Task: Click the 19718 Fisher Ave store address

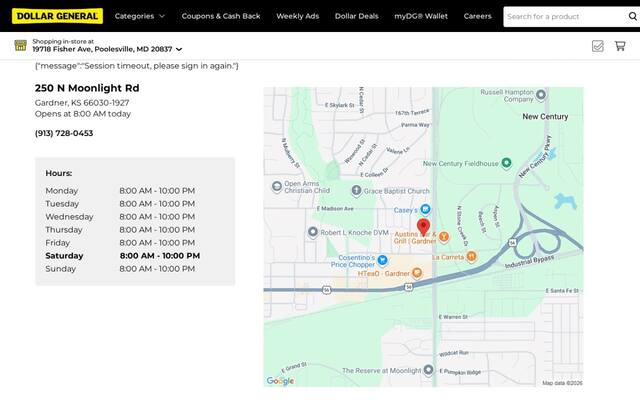Action: click(x=102, y=49)
